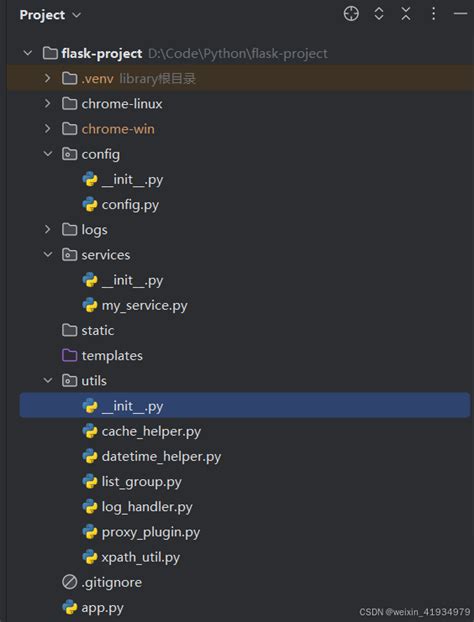Click the Select Opened File crosshair icon
Viewport: 474px width, 622px height.
click(351, 14)
